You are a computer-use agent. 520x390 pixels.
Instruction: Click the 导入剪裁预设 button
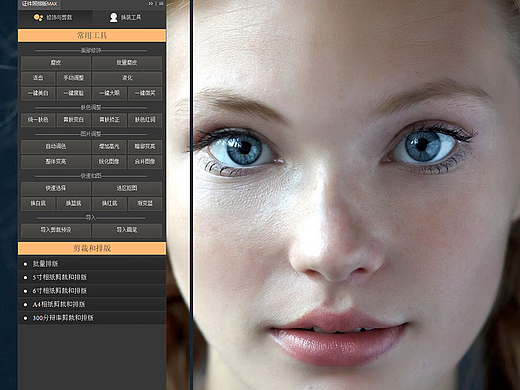pyautogui.click(x=56, y=230)
